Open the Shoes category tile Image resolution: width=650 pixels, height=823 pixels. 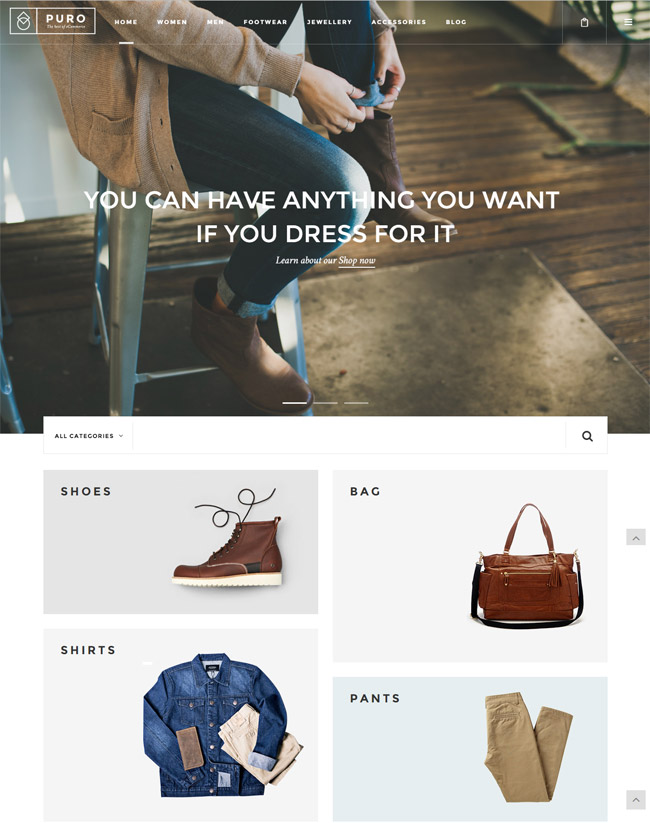181,542
